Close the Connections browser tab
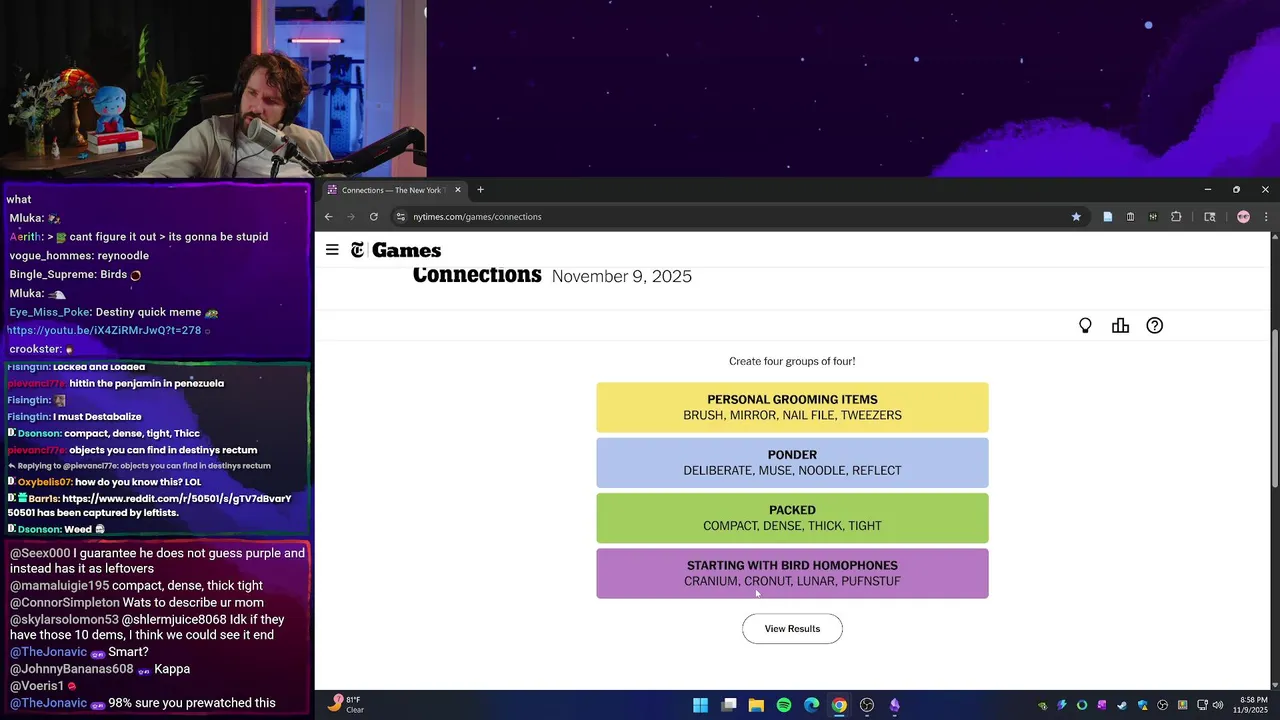1280x720 pixels. click(x=458, y=190)
